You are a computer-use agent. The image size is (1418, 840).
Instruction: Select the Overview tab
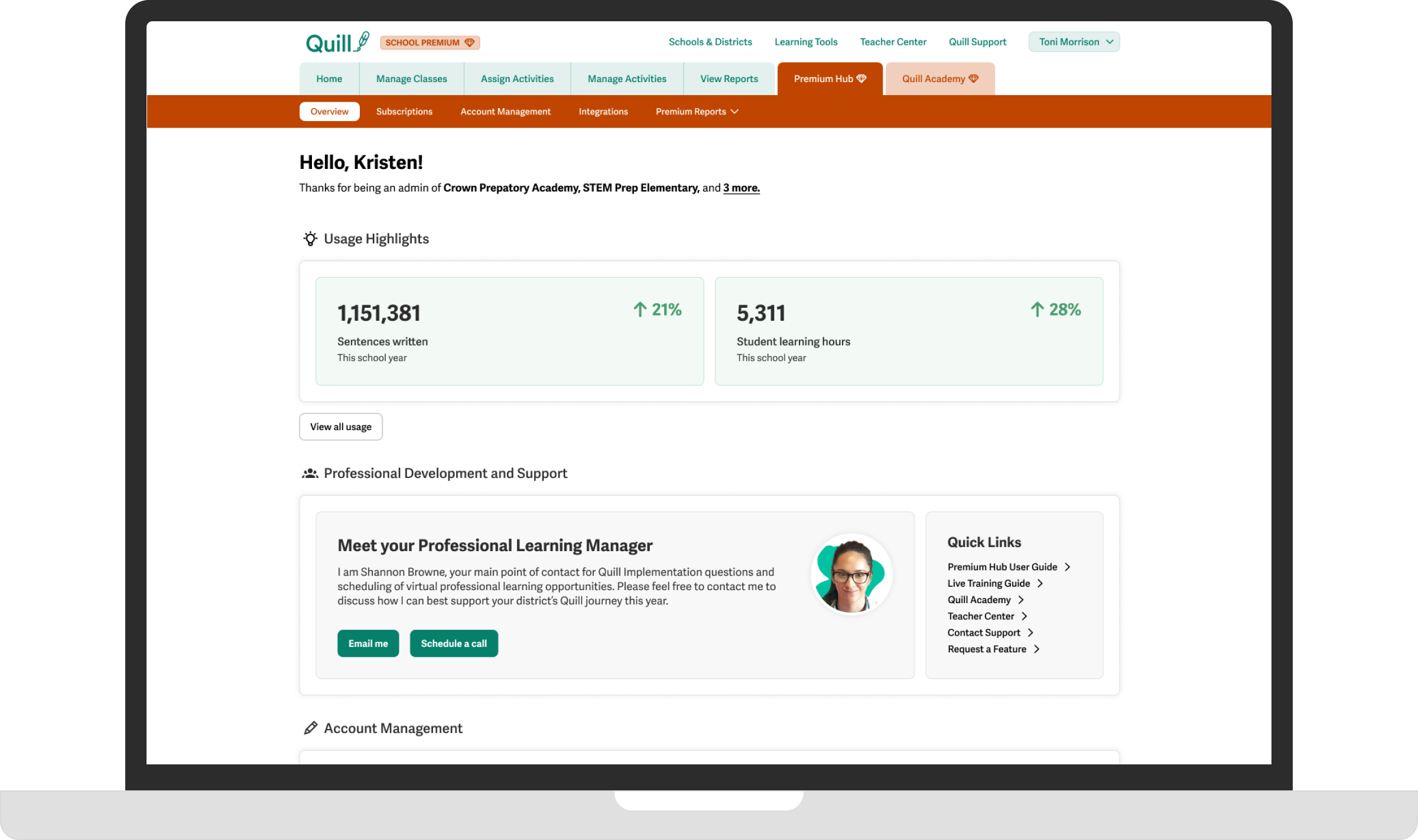click(x=329, y=111)
